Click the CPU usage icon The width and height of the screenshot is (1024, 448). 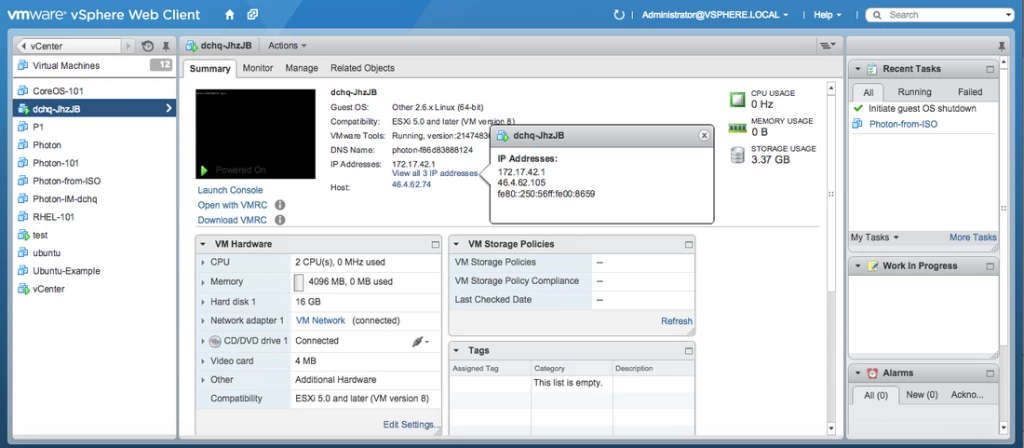coord(737,99)
